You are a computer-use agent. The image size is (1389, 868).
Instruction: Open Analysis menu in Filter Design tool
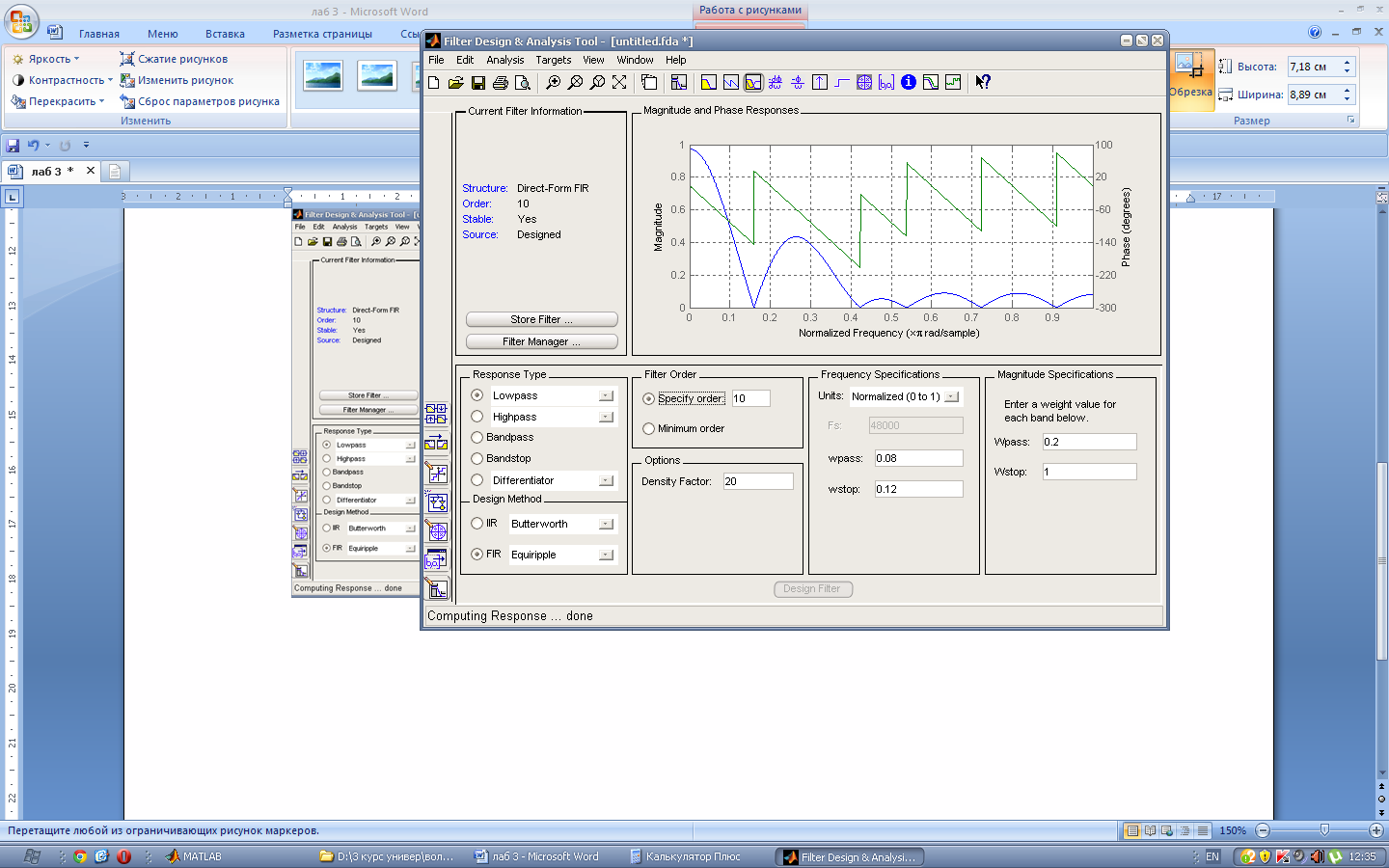click(x=505, y=60)
